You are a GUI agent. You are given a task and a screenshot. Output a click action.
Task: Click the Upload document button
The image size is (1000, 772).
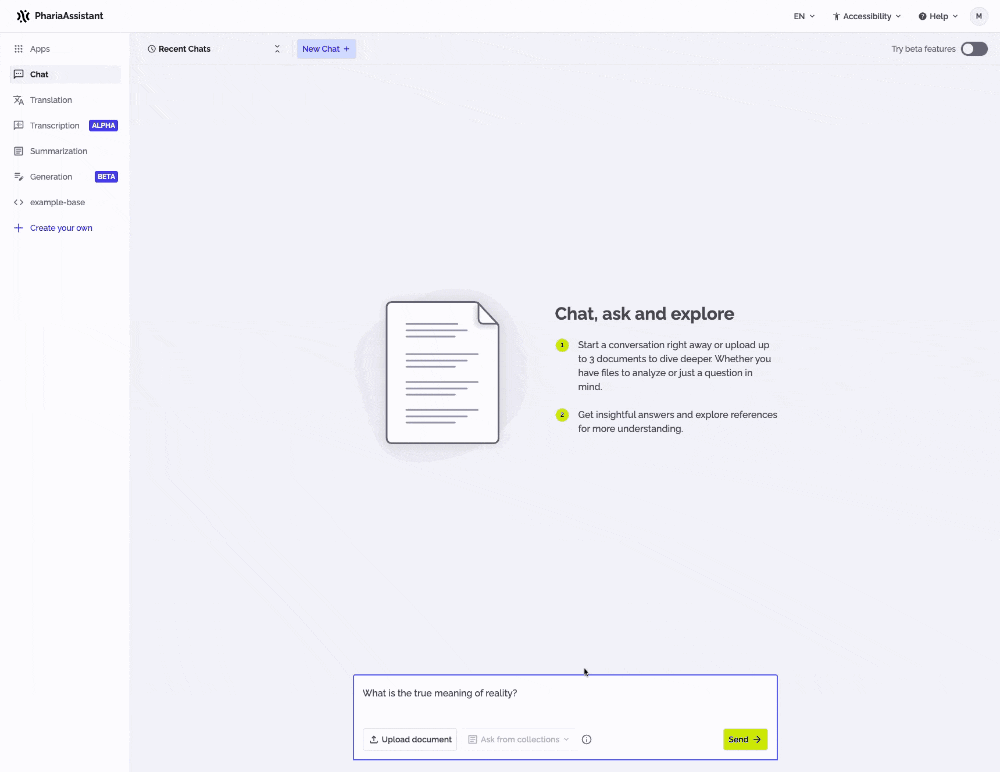pos(409,739)
